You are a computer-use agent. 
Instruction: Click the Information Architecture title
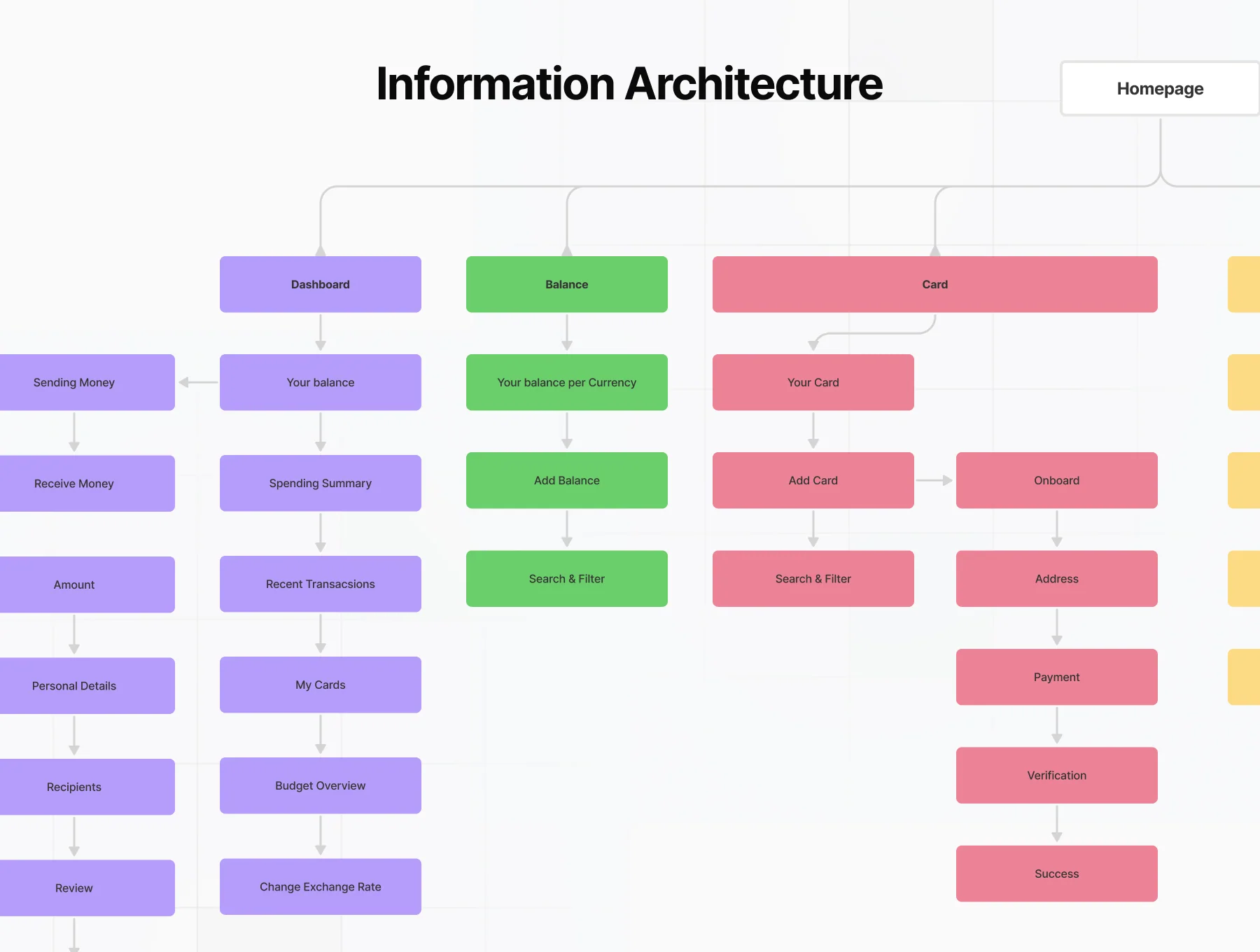[x=629, y=84]
